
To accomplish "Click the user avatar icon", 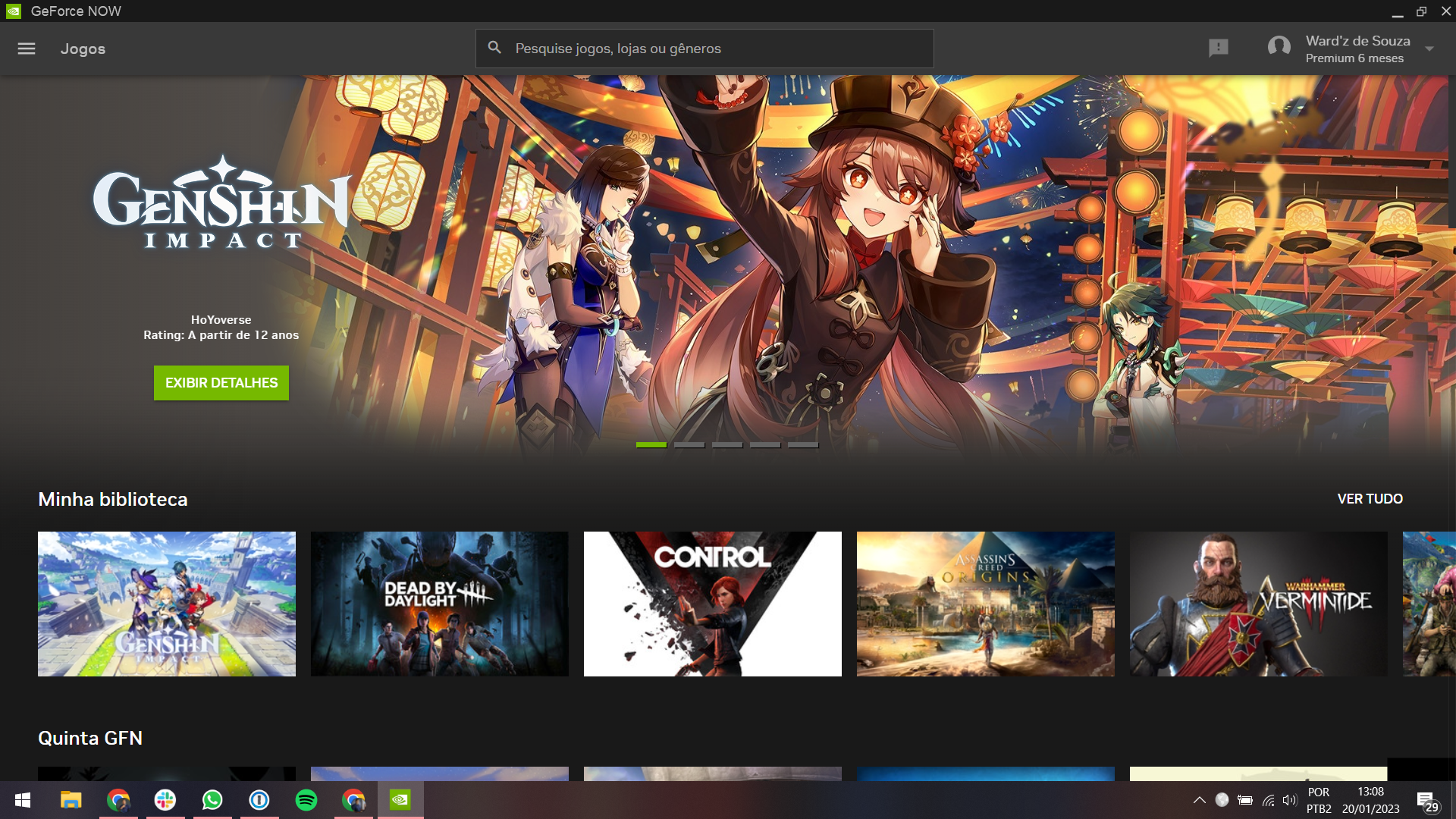I will tap(1279, 47).
